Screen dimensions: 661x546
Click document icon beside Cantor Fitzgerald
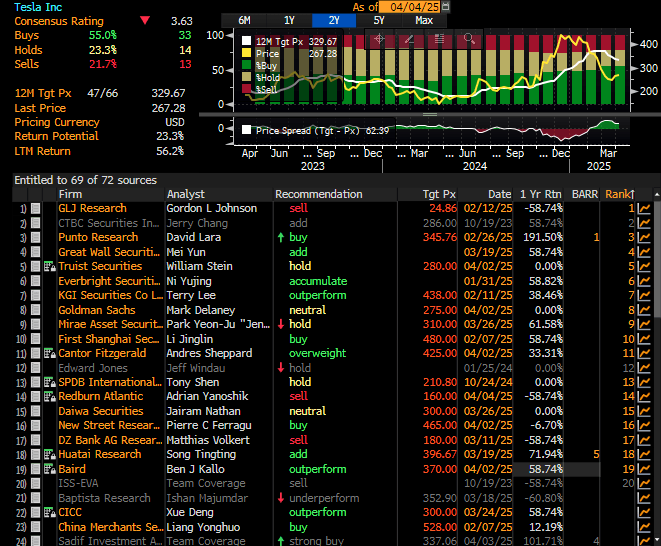[48, 353]
